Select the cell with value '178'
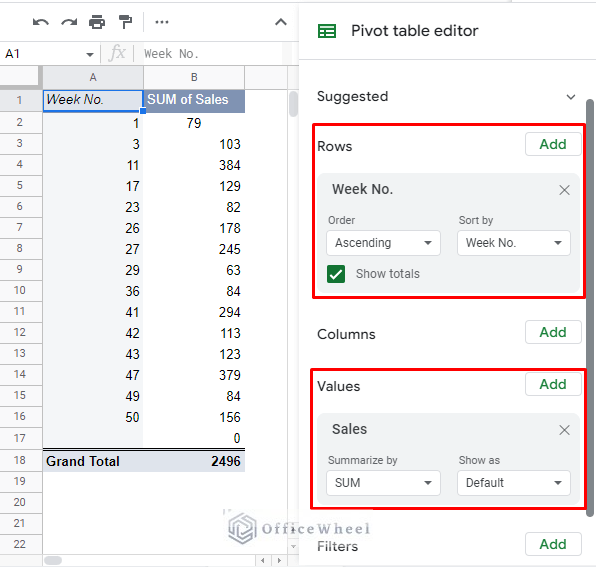 (194, 228)
